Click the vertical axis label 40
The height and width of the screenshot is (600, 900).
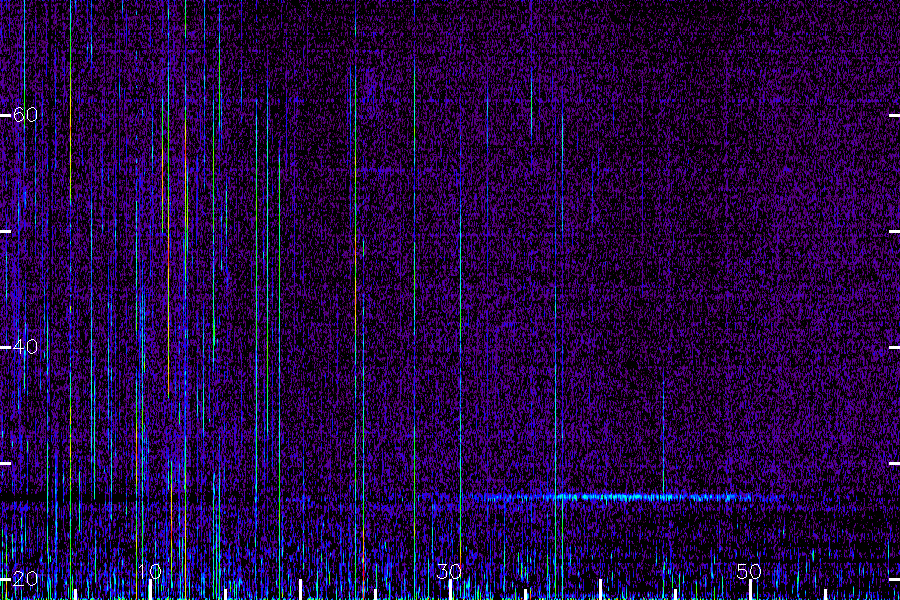pos(25,347)
